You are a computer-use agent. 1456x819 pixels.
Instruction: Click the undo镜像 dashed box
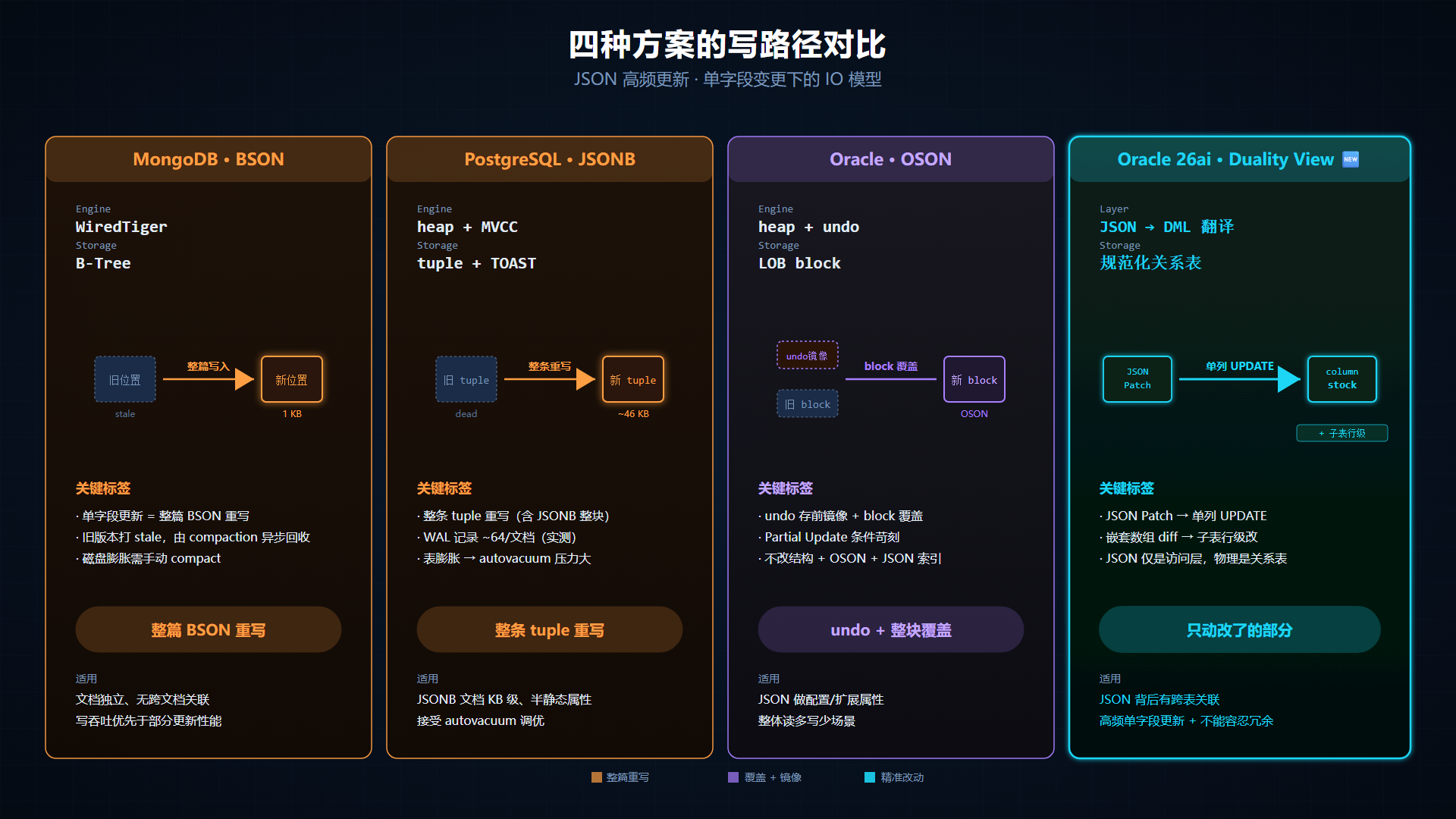click(x=808, y=355)
